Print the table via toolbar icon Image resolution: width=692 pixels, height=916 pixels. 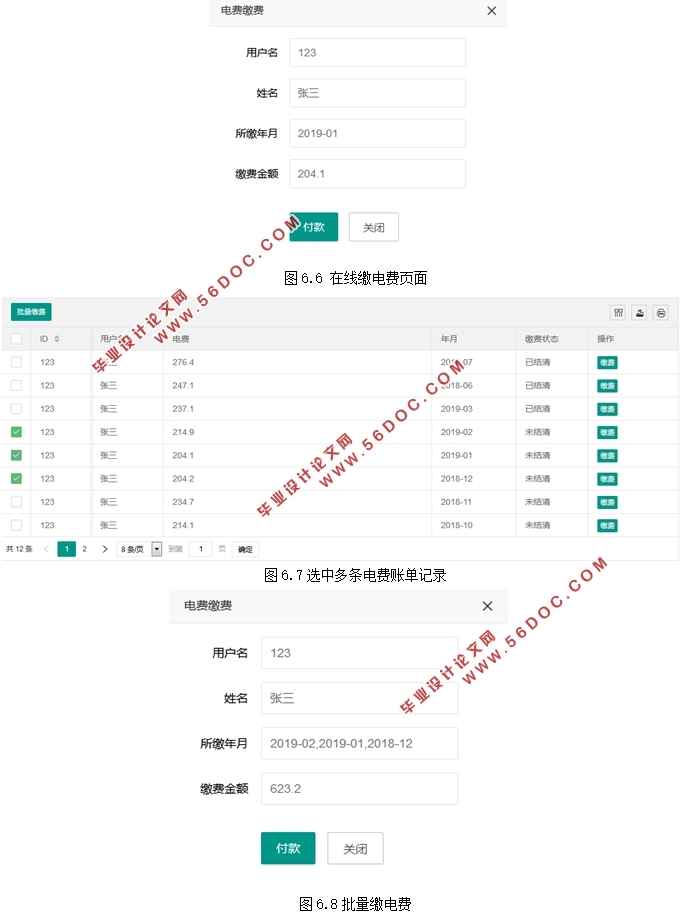660,313
